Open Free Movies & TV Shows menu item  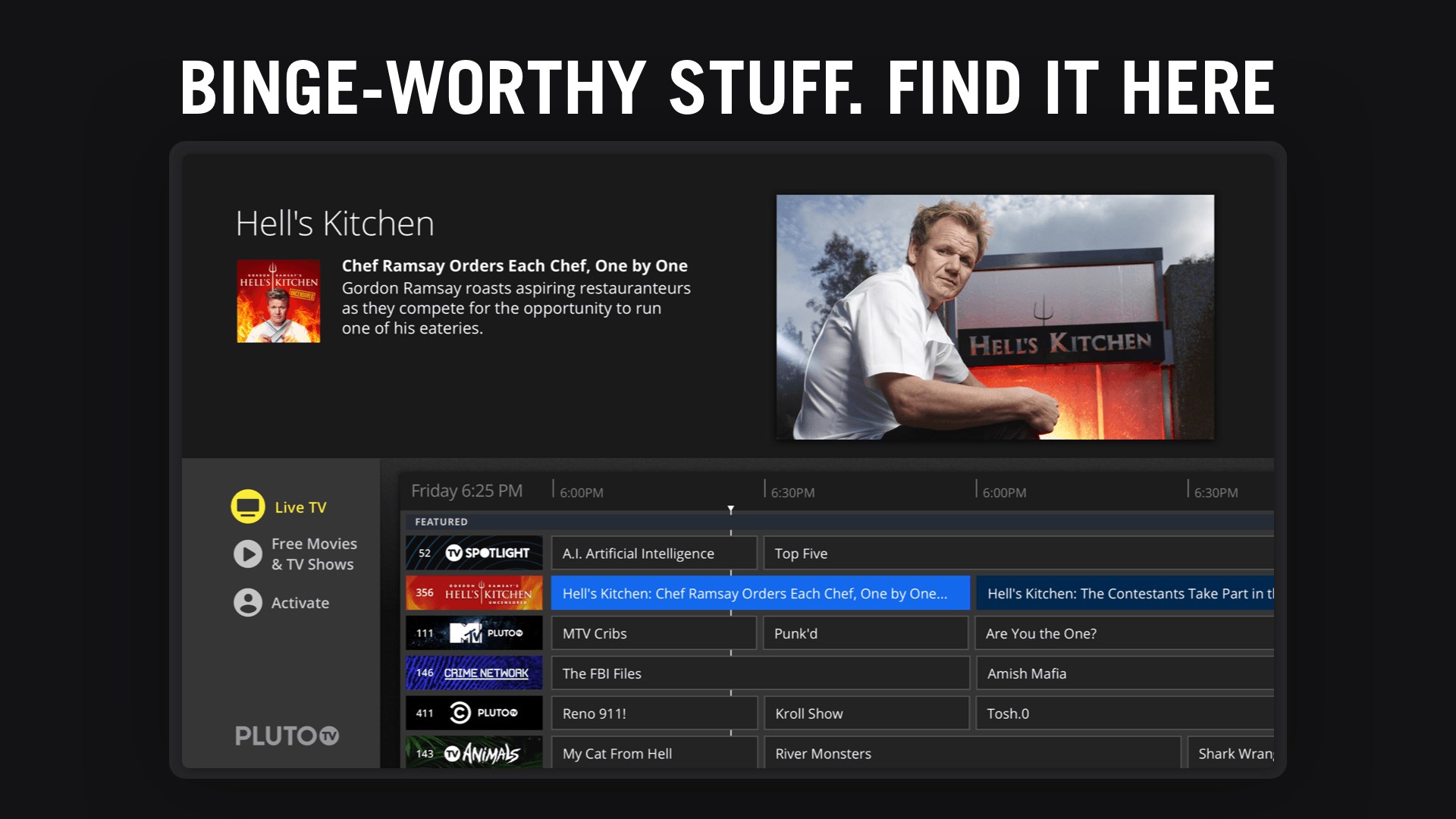coord(313,554)
